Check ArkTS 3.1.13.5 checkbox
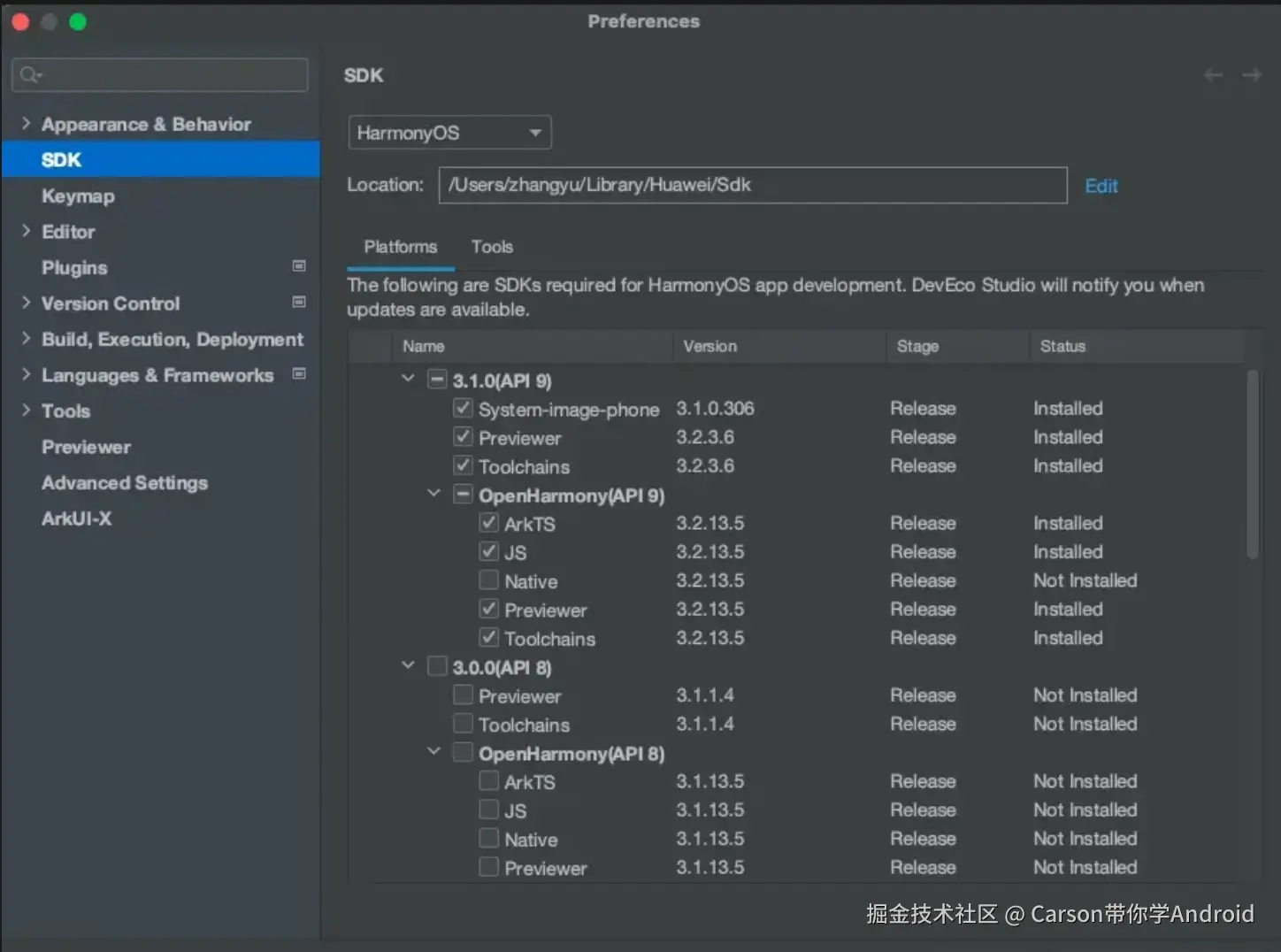This screenshot has height=952, width=1281. 488,781
